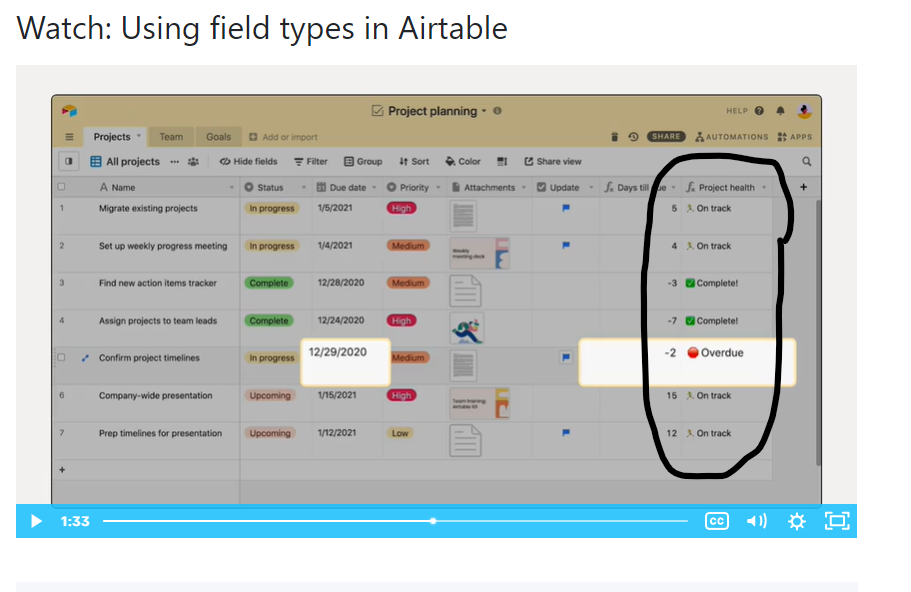The height and width of the screenshot is (592, 911).
Task: Open the Priority field dropdown arrow
Action: pos(438,188)
